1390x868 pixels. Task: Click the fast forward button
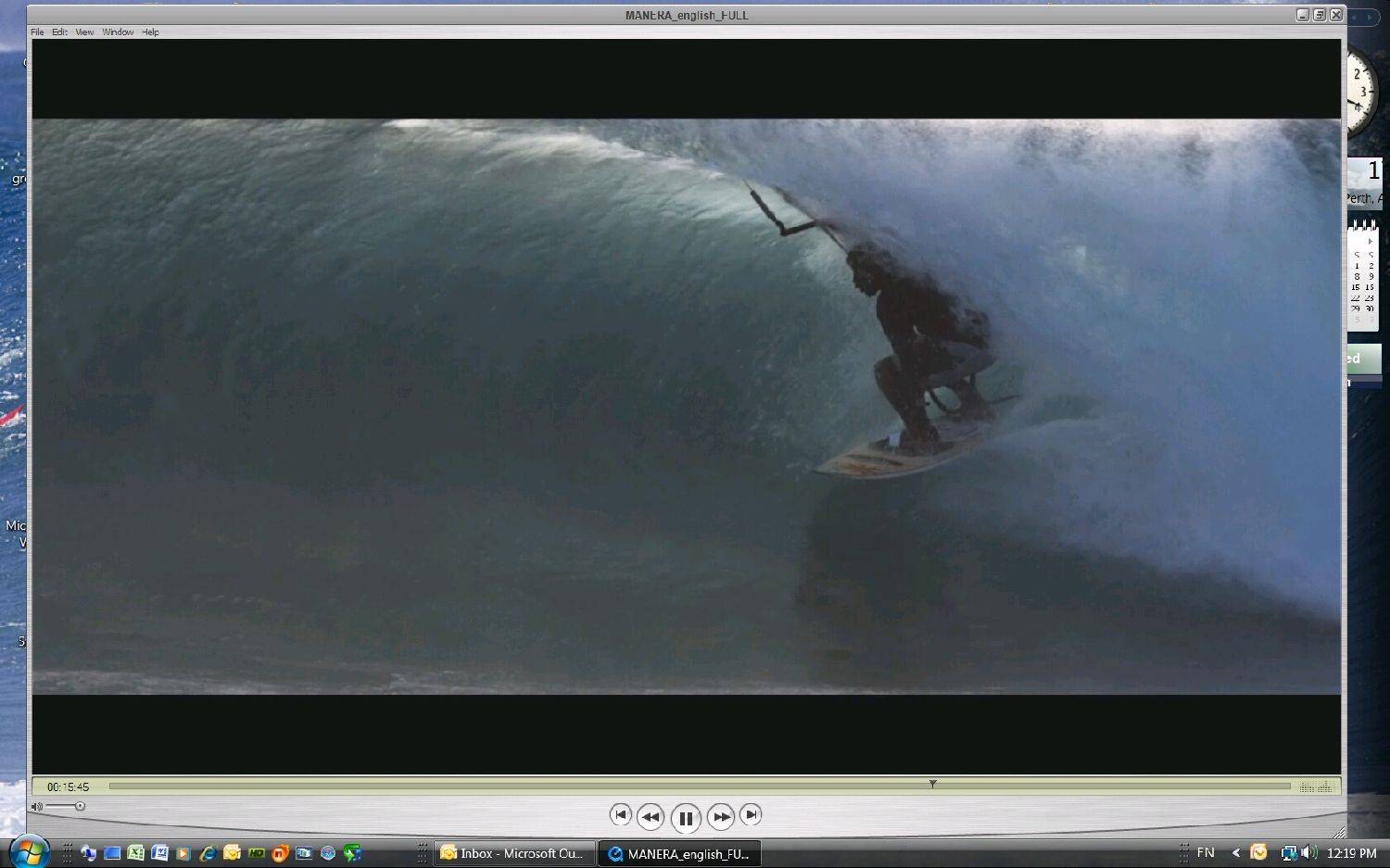point(720,816)
